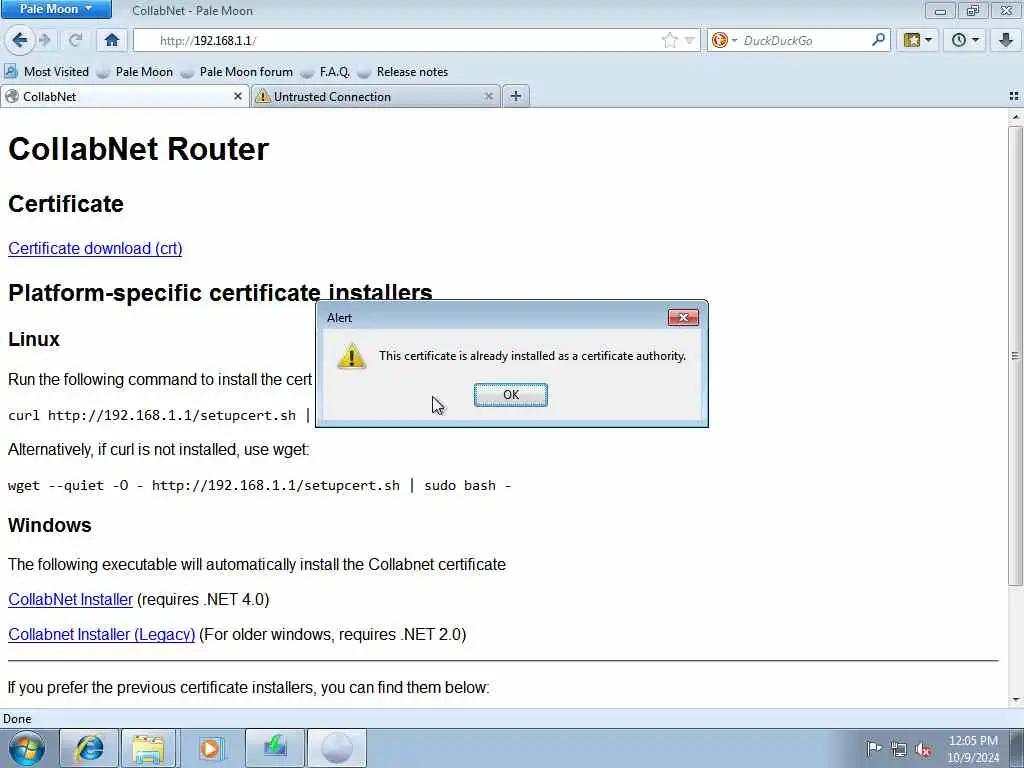This screenshot has height=768, width=1024.
Task: Click the curl setupcert.sh command text
Action: 159,415
